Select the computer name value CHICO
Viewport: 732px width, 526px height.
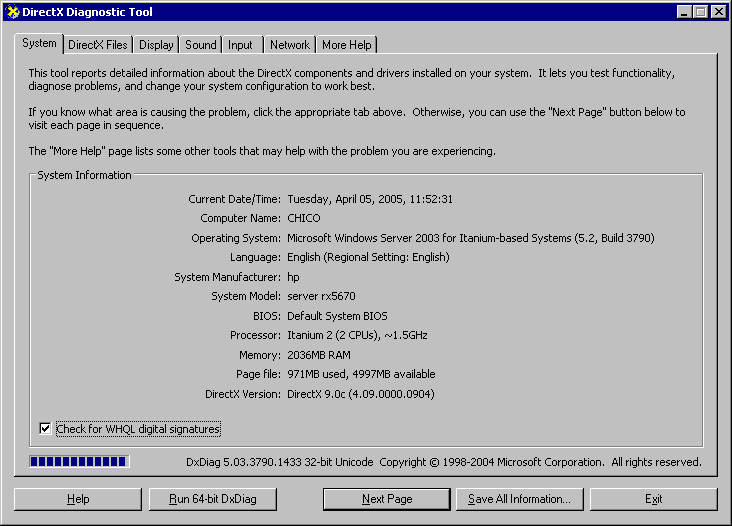[304, 218]
